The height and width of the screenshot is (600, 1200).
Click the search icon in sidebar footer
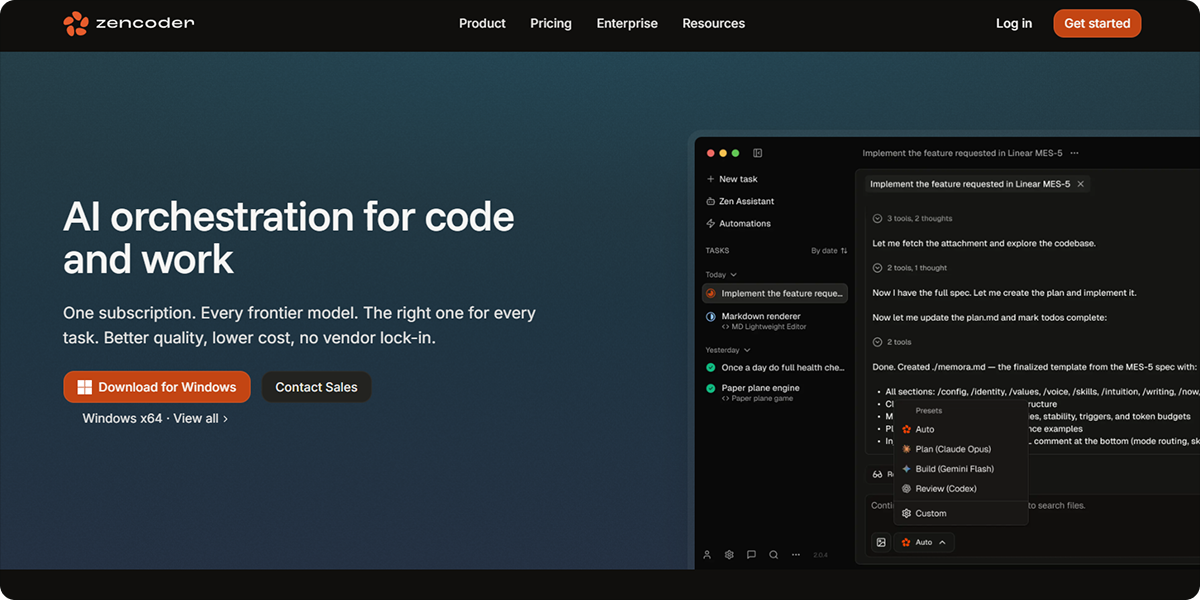click(773, 555)
